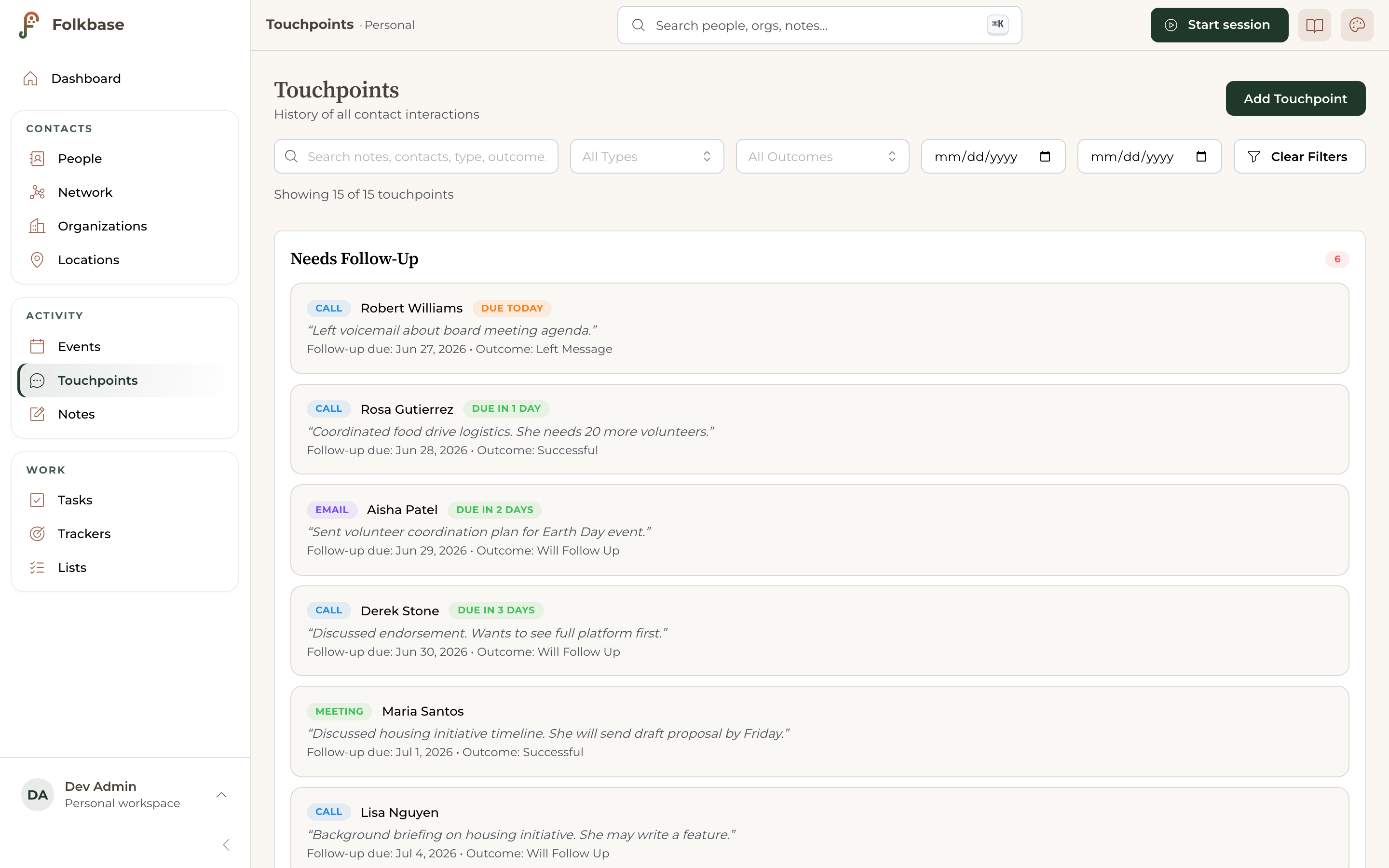Viewport: 1389px width, 868px height.
Task: Click the Add Touchpoint button
Action: click(1295, 99)
